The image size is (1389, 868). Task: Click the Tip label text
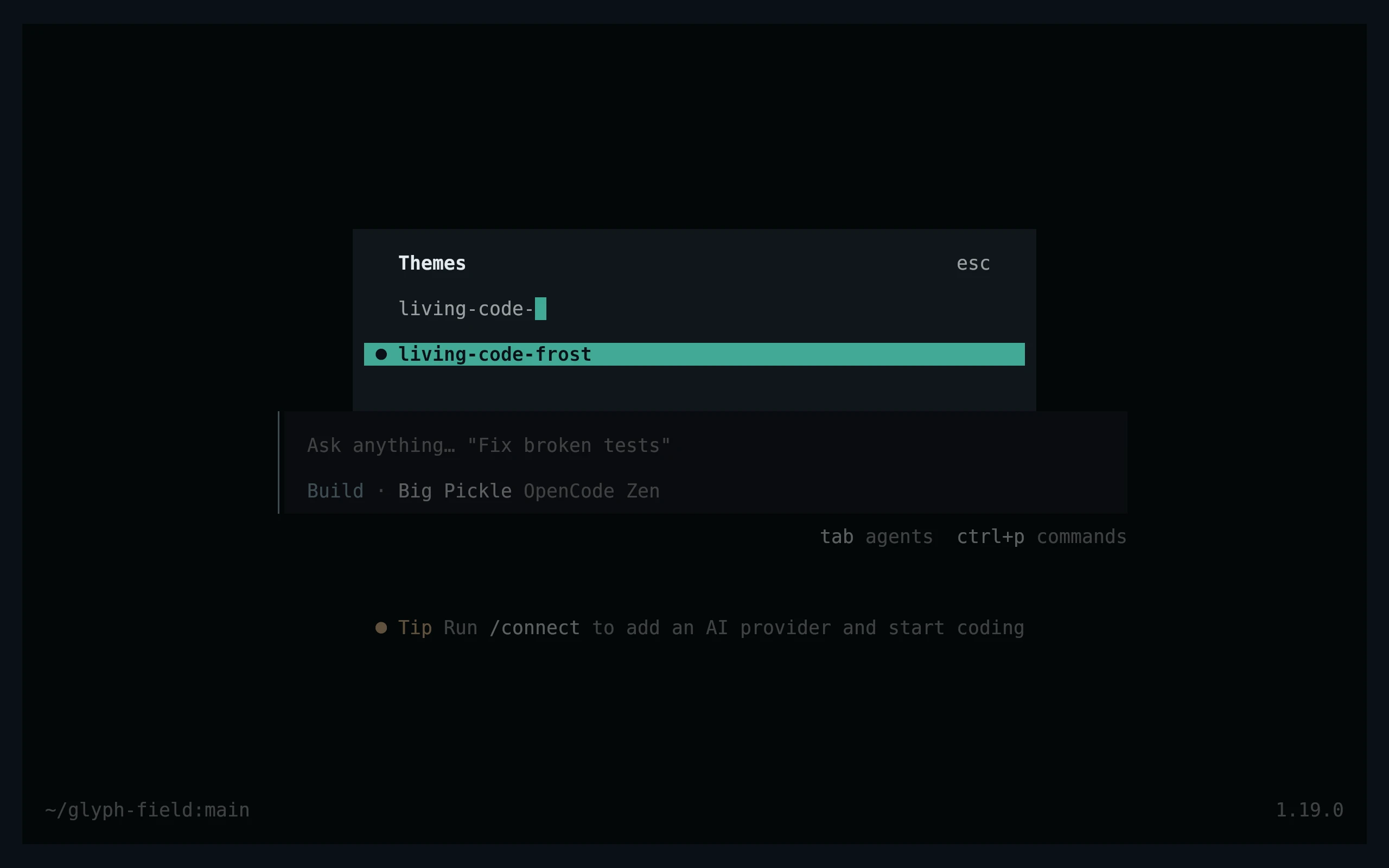point(415,628)
